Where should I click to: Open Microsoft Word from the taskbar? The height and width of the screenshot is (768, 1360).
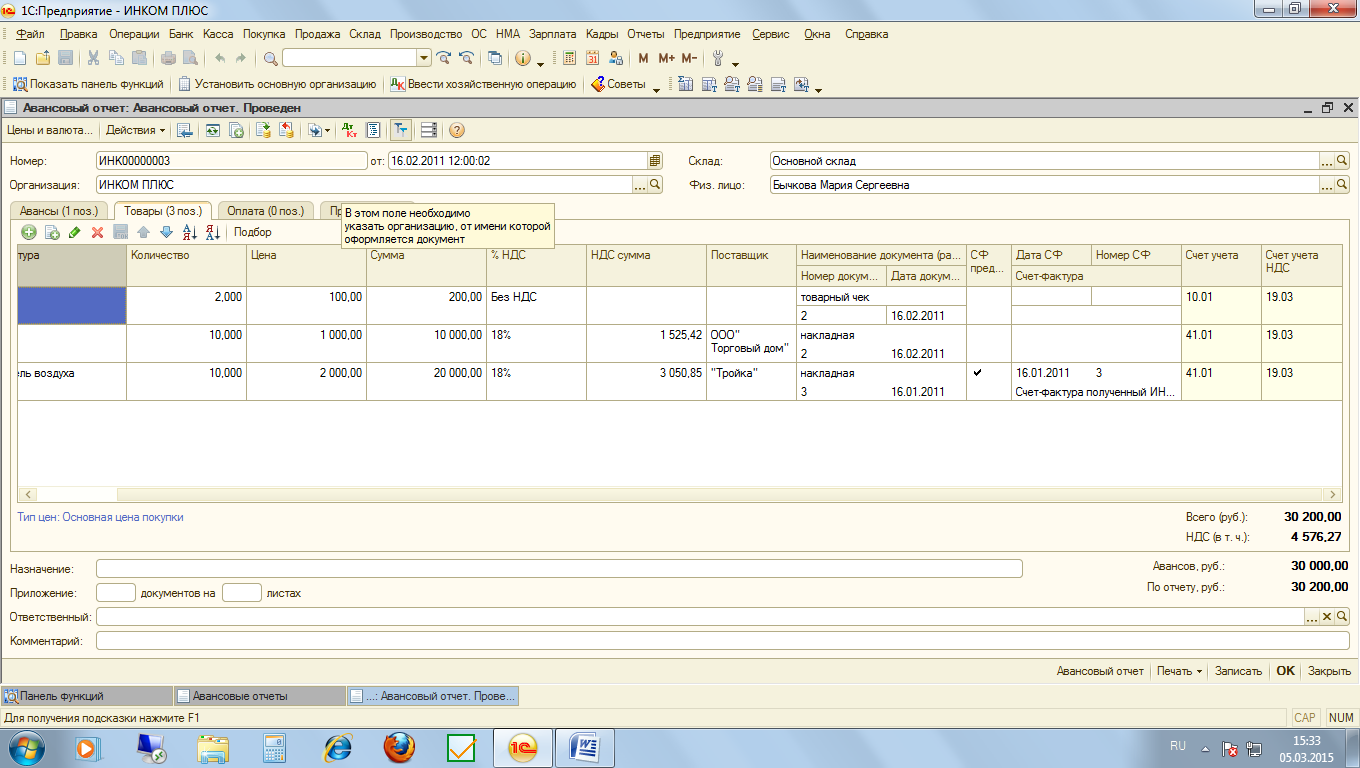[x=583, y=748]
